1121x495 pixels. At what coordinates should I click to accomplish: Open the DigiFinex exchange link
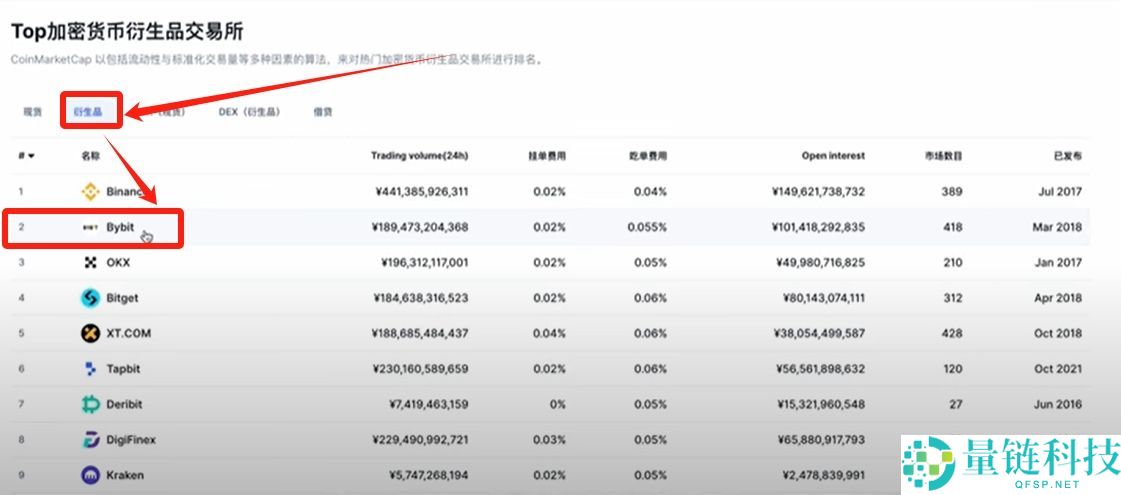(x=131, y=440)
